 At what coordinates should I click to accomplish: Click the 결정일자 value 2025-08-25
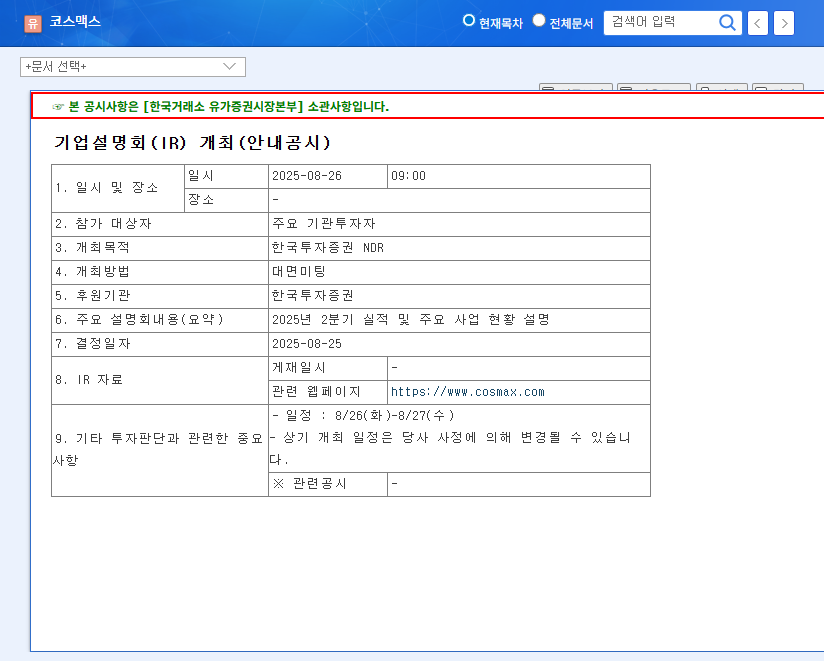pyautogui.click(x=459, y=344)
